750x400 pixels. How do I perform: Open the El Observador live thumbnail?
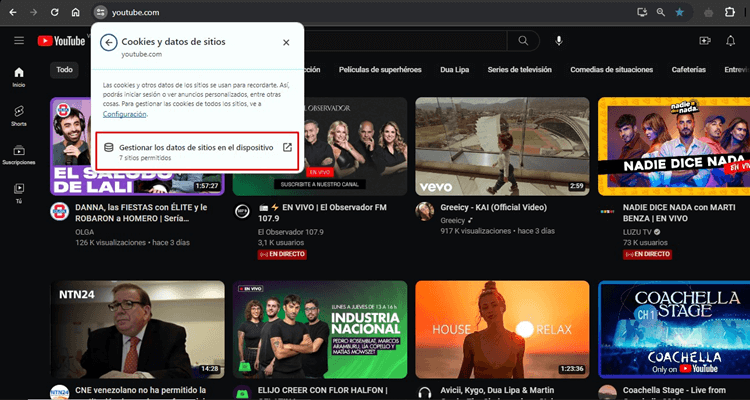coord(355,146)
